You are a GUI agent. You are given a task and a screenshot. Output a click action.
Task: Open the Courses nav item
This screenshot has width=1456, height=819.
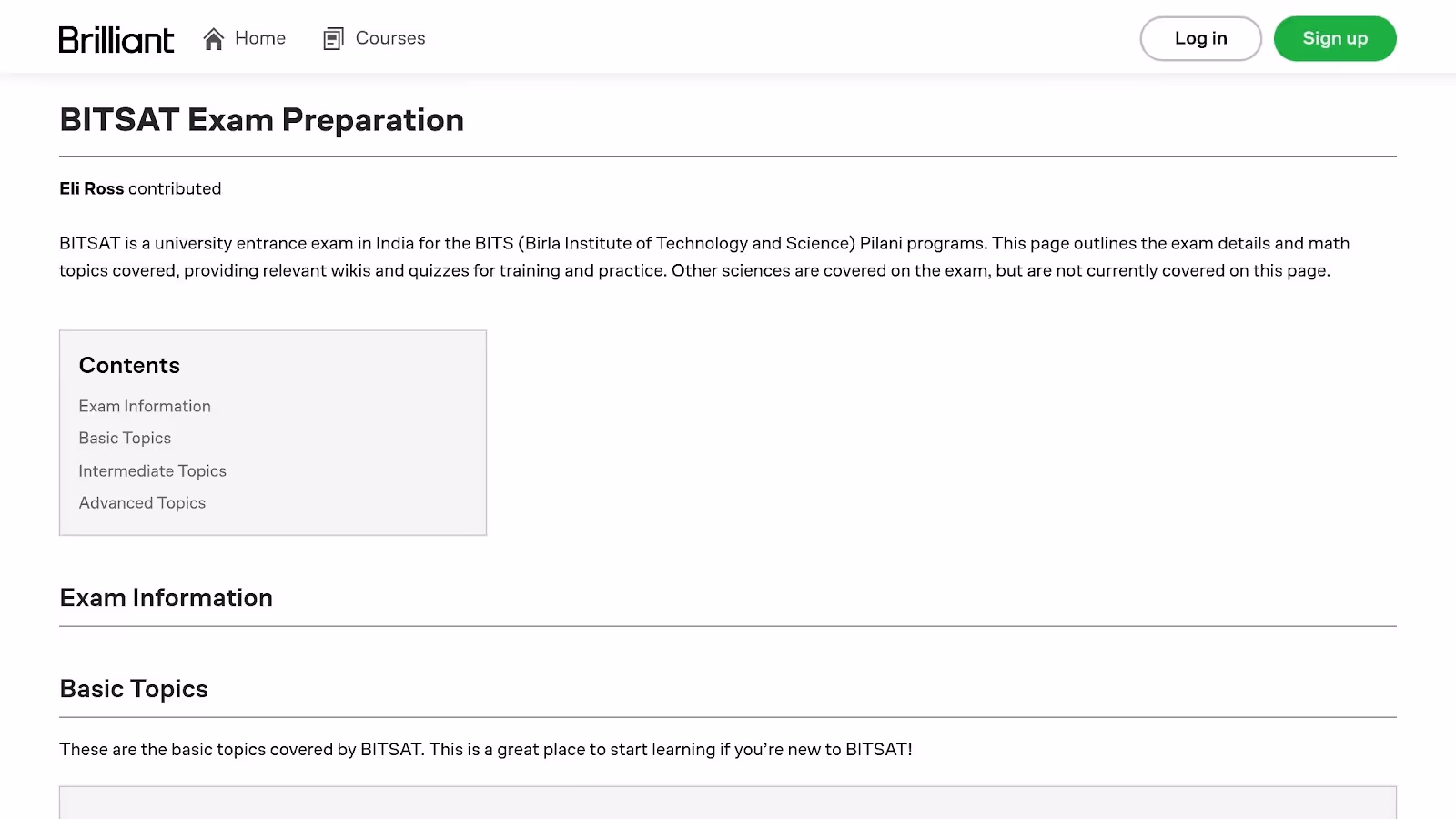(x=374, y=38)
